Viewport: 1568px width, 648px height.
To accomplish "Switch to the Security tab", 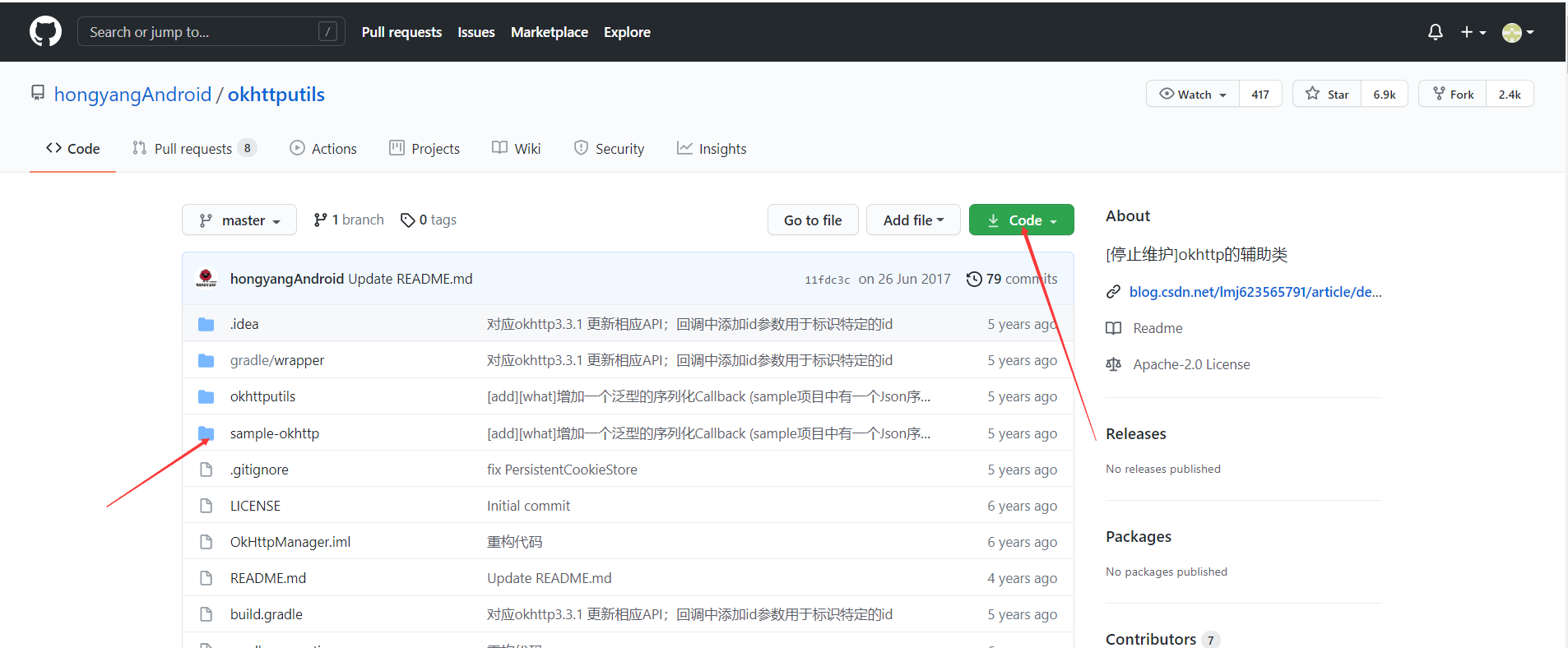I will tap(609, 149).
